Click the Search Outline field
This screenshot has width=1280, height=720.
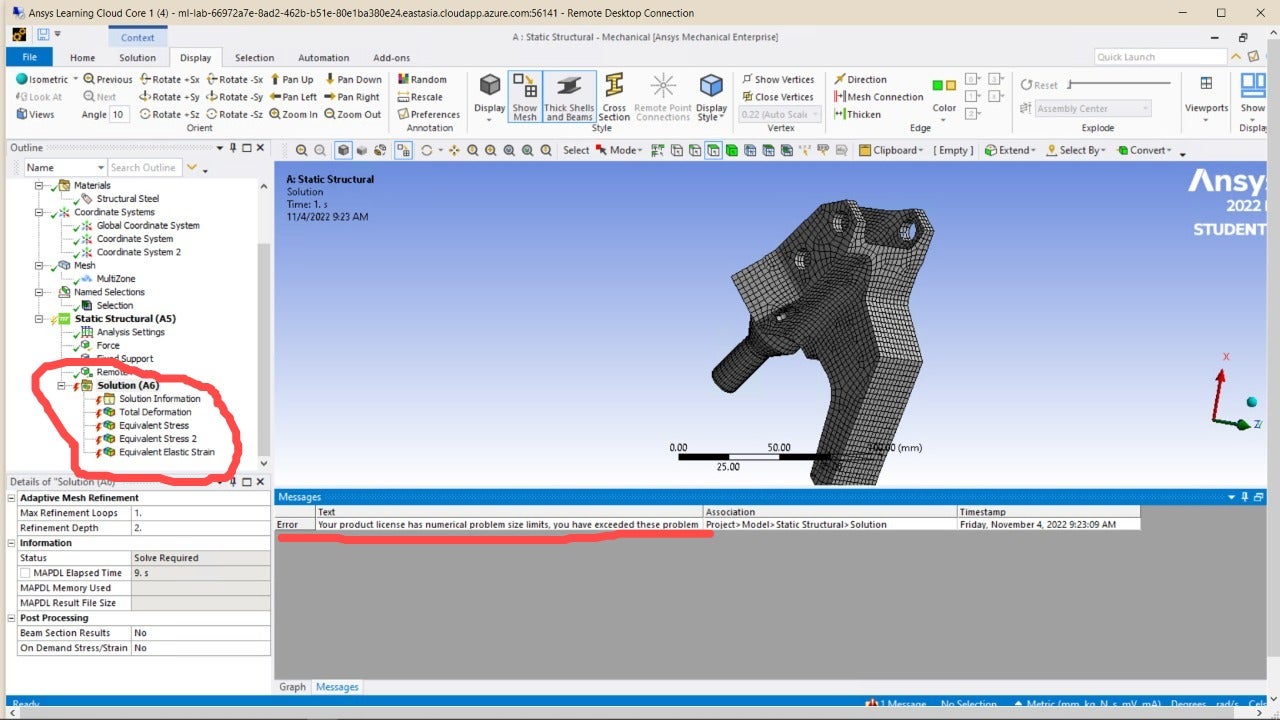(143, 167)
